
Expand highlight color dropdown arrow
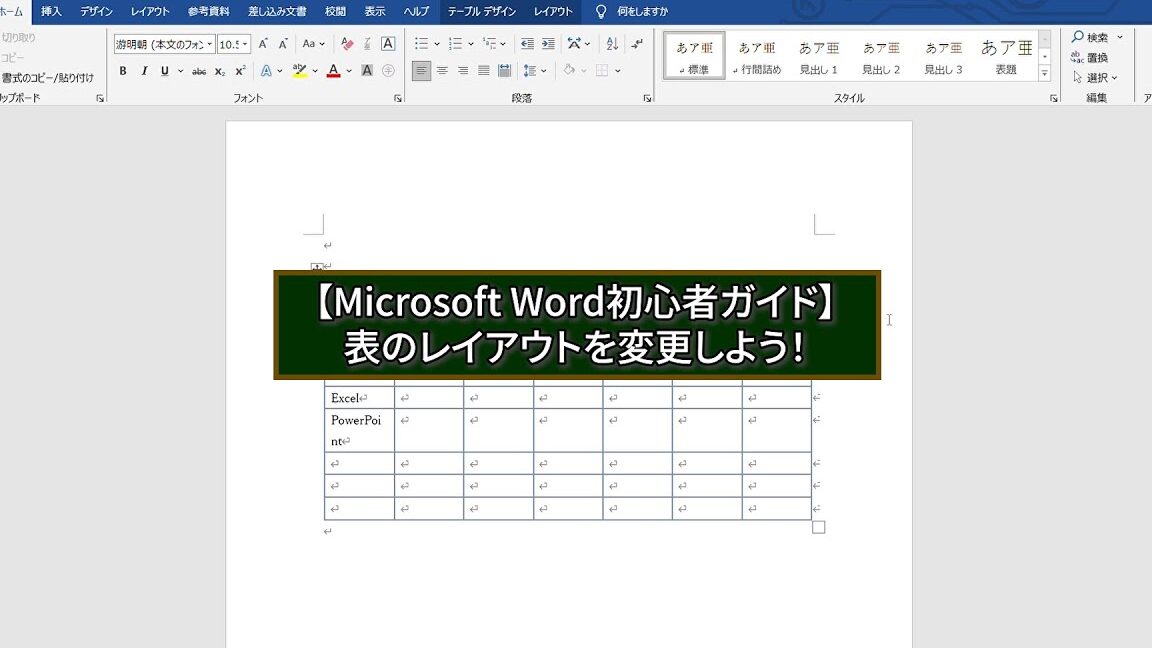click(315, 71)
